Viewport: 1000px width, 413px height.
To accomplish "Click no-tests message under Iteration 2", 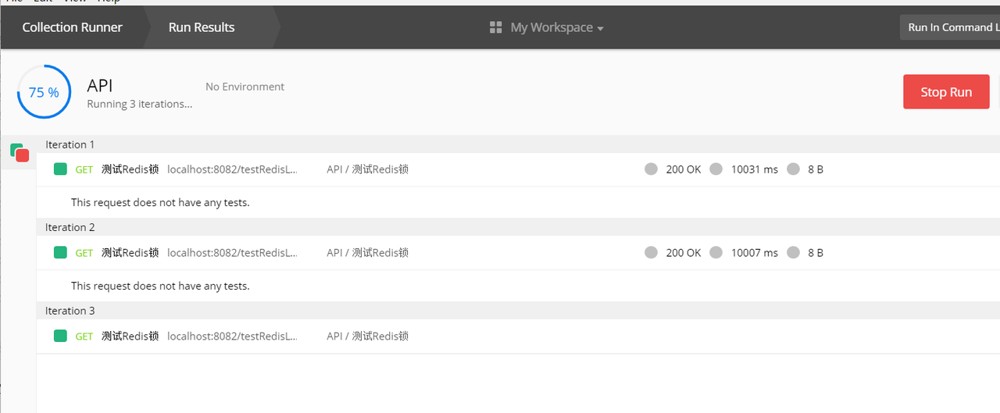I will click(160, 286).
